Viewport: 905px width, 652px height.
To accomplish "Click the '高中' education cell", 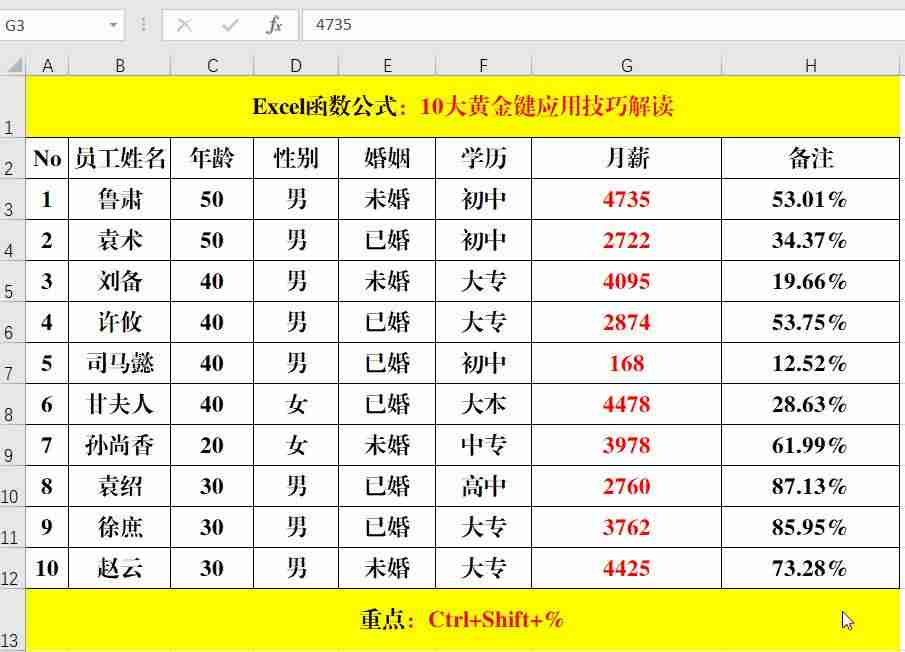I will tap(483, 486).
